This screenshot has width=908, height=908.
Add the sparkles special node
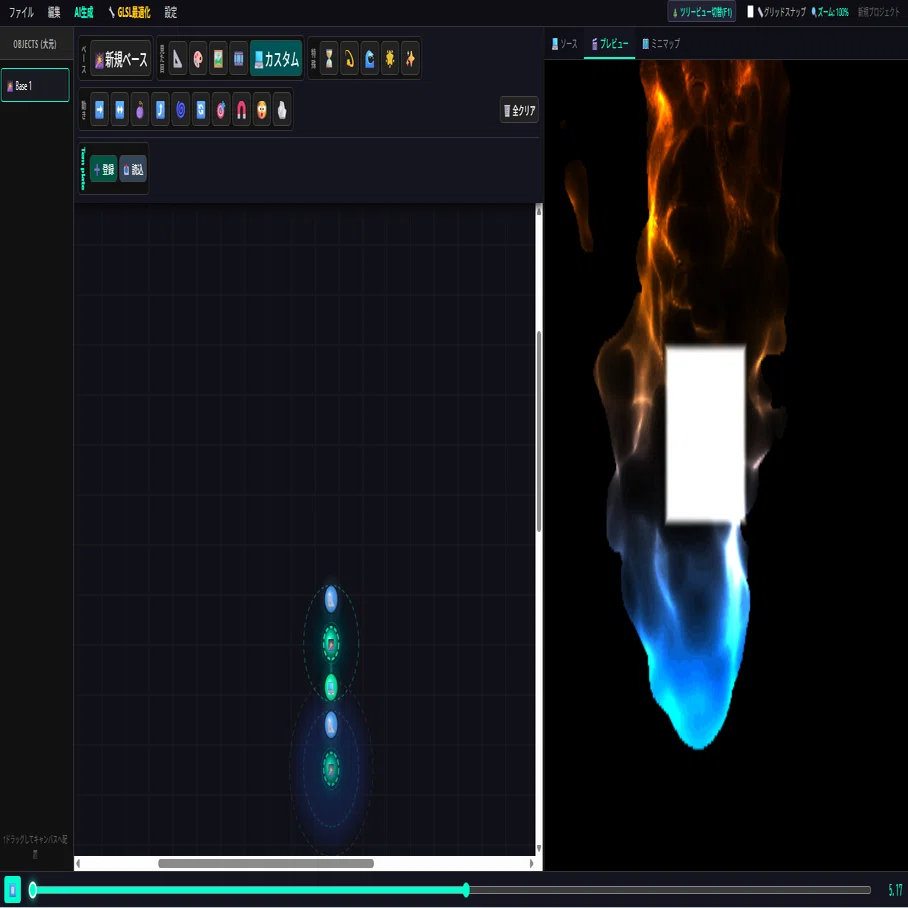tap(410, 58)
